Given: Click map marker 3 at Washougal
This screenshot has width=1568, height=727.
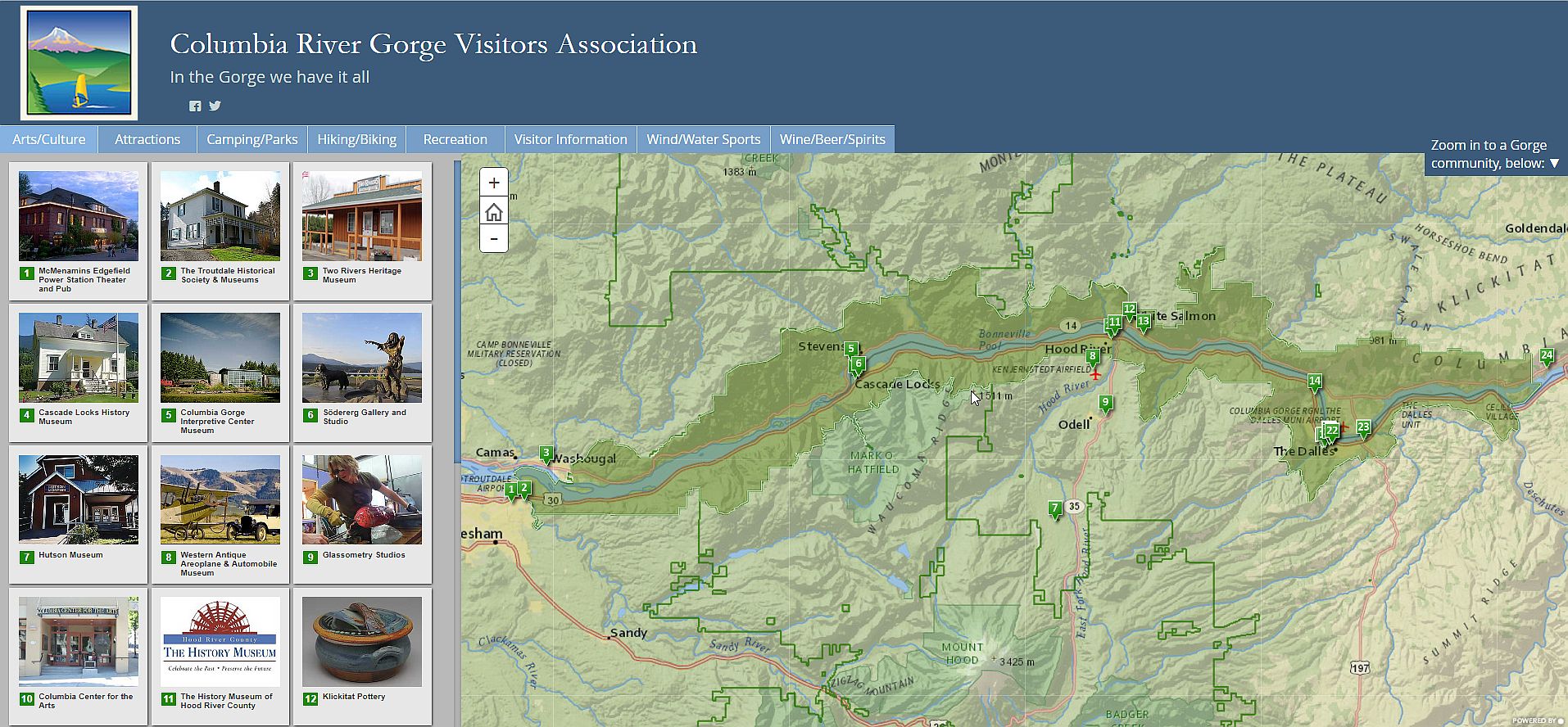Looking at the screenshot, I should click(x=546, y=454).
